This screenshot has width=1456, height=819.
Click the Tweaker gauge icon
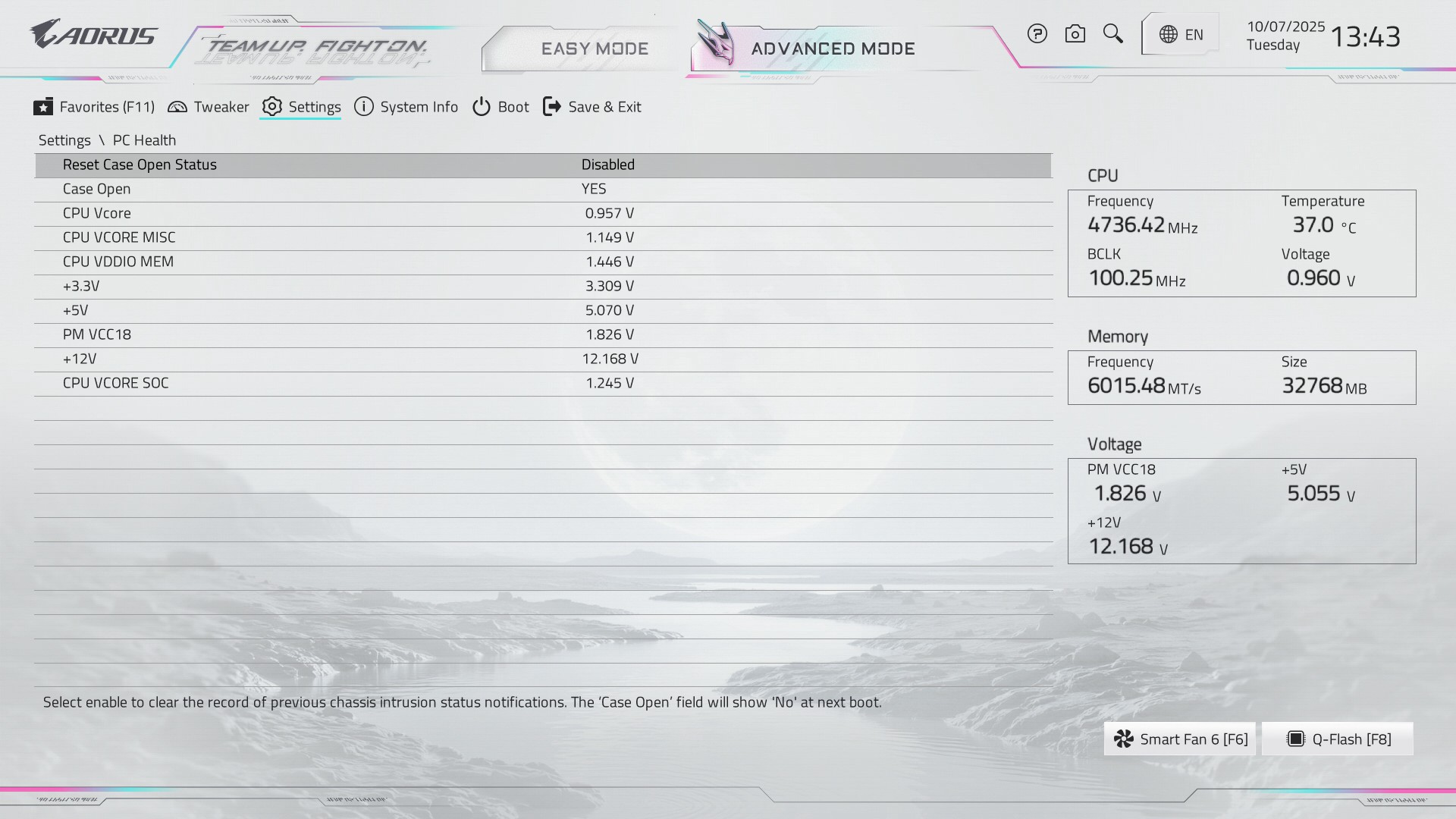pos(177,107)
